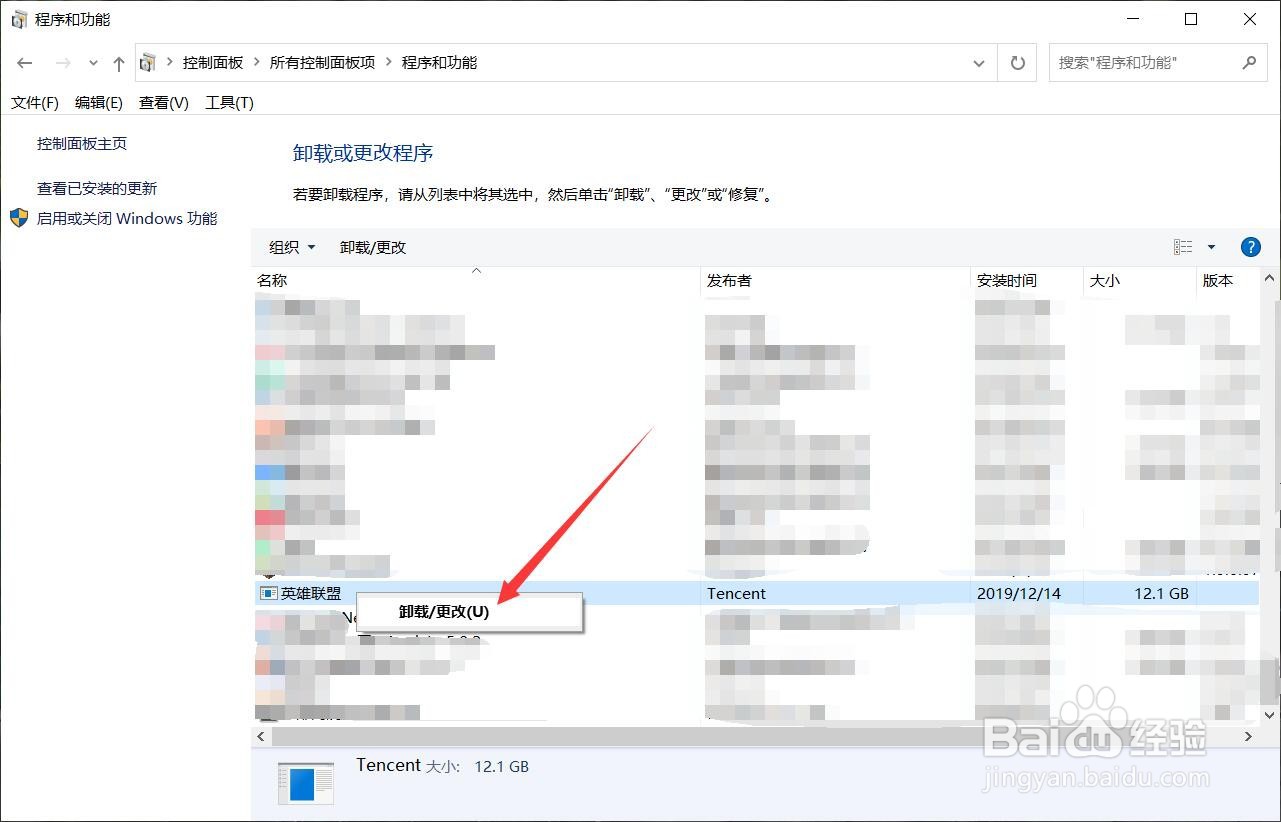Open 启用或关闭 Windows 功能 link
This screenshot has height=822, width=1281.
127,219
